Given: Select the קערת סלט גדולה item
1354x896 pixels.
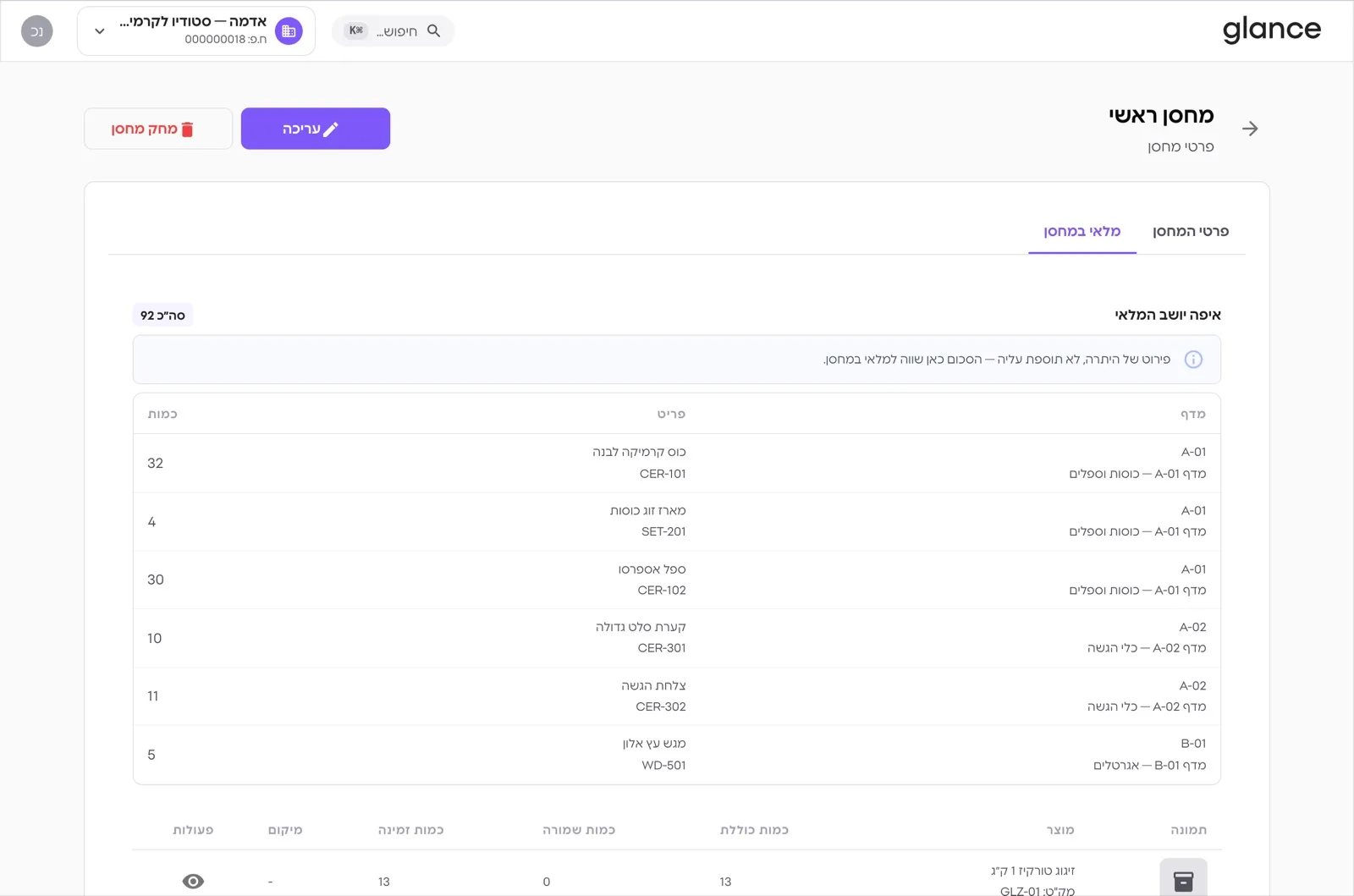Looking at the screenshot, I should (x=641, y=627).
